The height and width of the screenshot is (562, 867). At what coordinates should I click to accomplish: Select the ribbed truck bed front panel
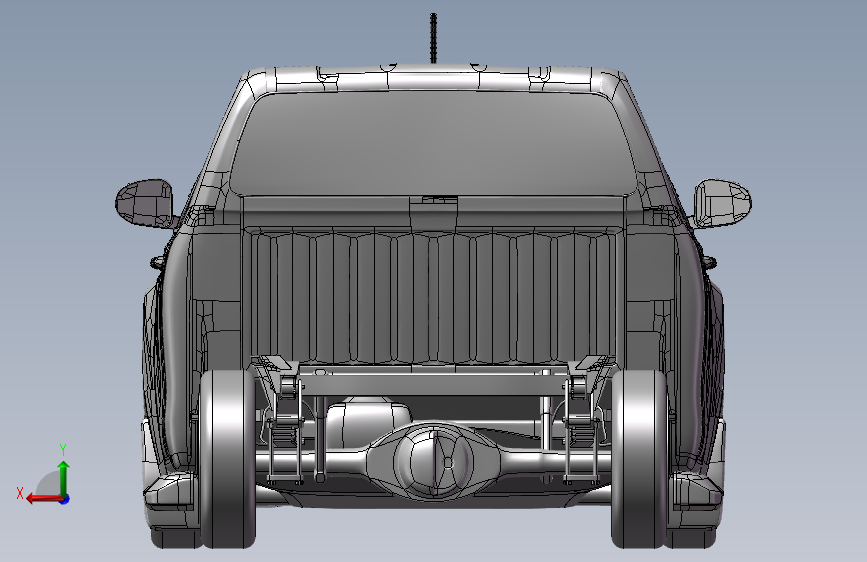[x=433, y=297]
